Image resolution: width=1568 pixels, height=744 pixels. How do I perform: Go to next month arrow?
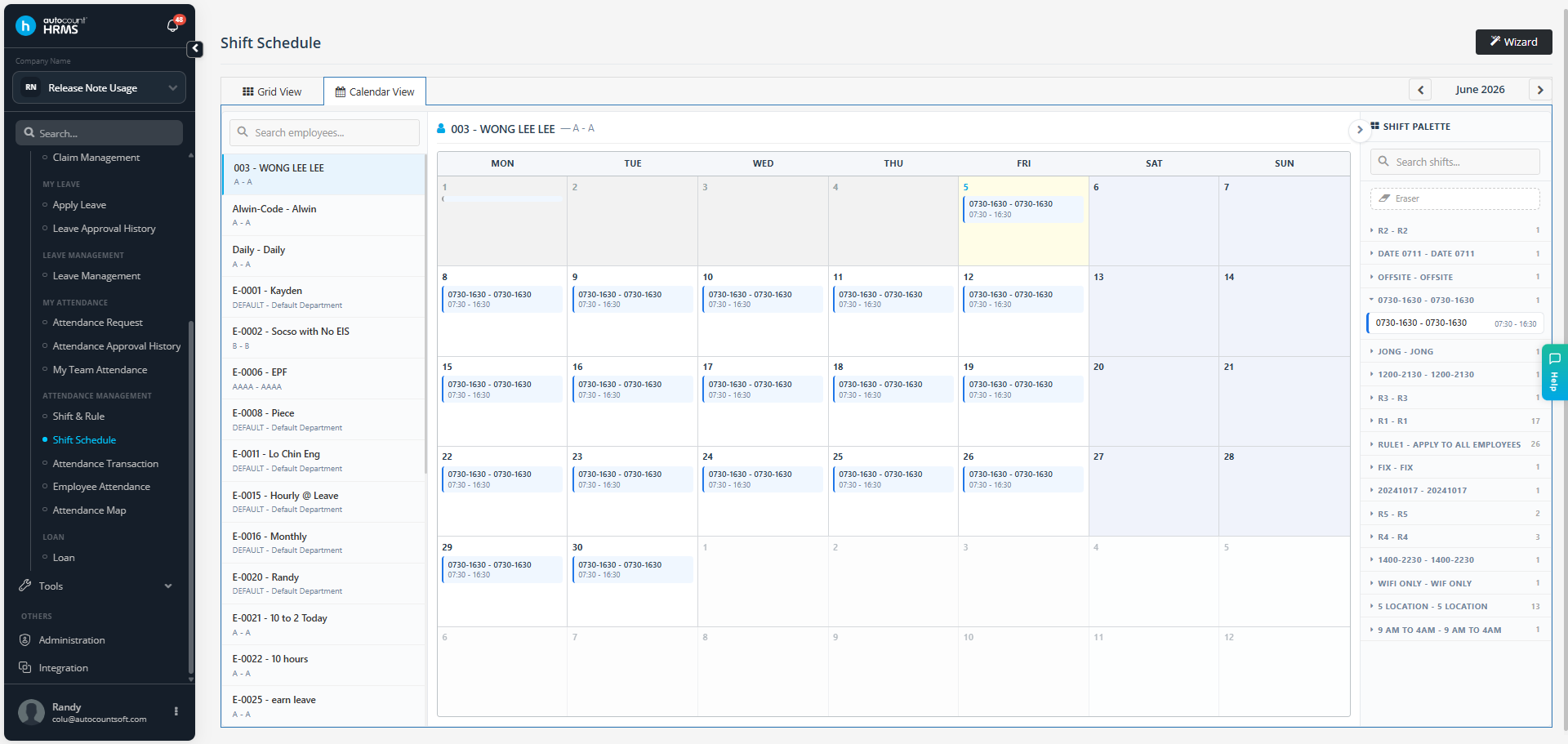(1540, 90)
